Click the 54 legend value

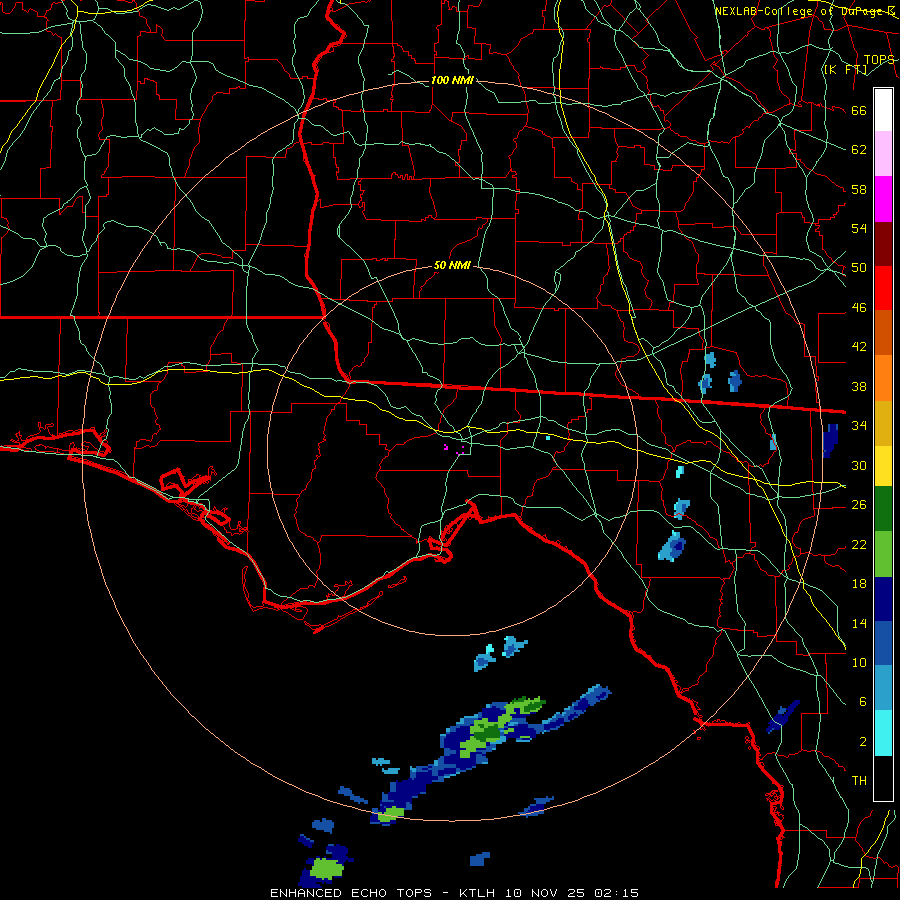coord(859,228)
